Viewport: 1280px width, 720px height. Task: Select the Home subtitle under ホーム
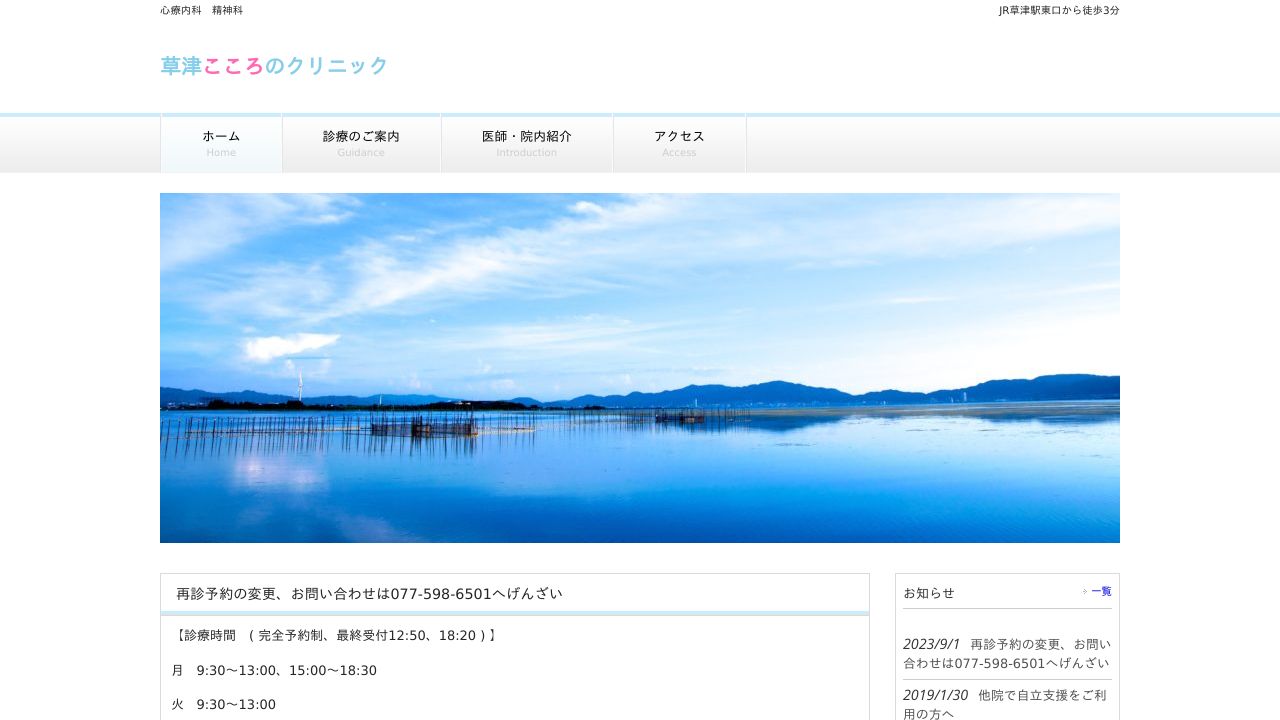pos(220,152)
